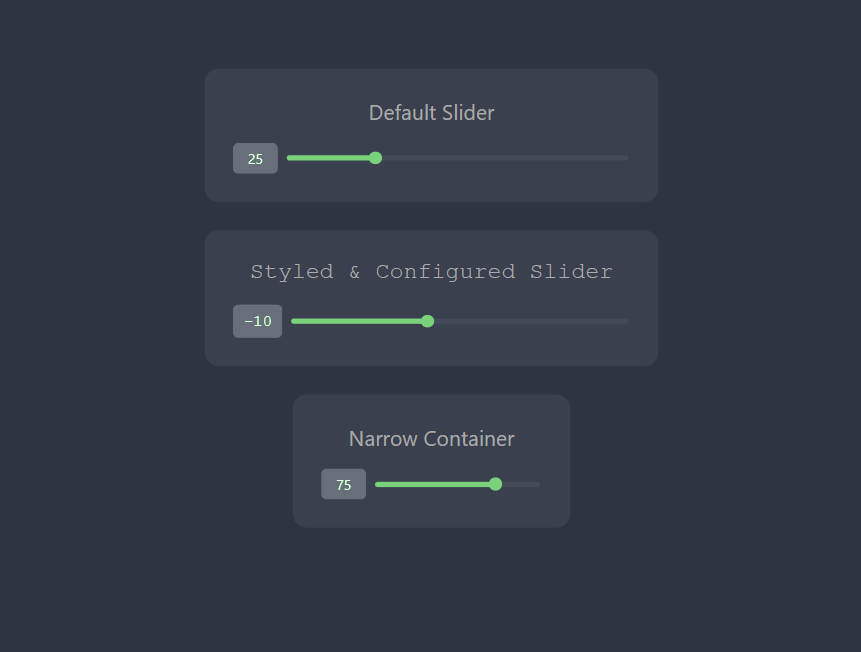Click the value badge showing -10
861x652 pixels.
(x=257, y=321)
